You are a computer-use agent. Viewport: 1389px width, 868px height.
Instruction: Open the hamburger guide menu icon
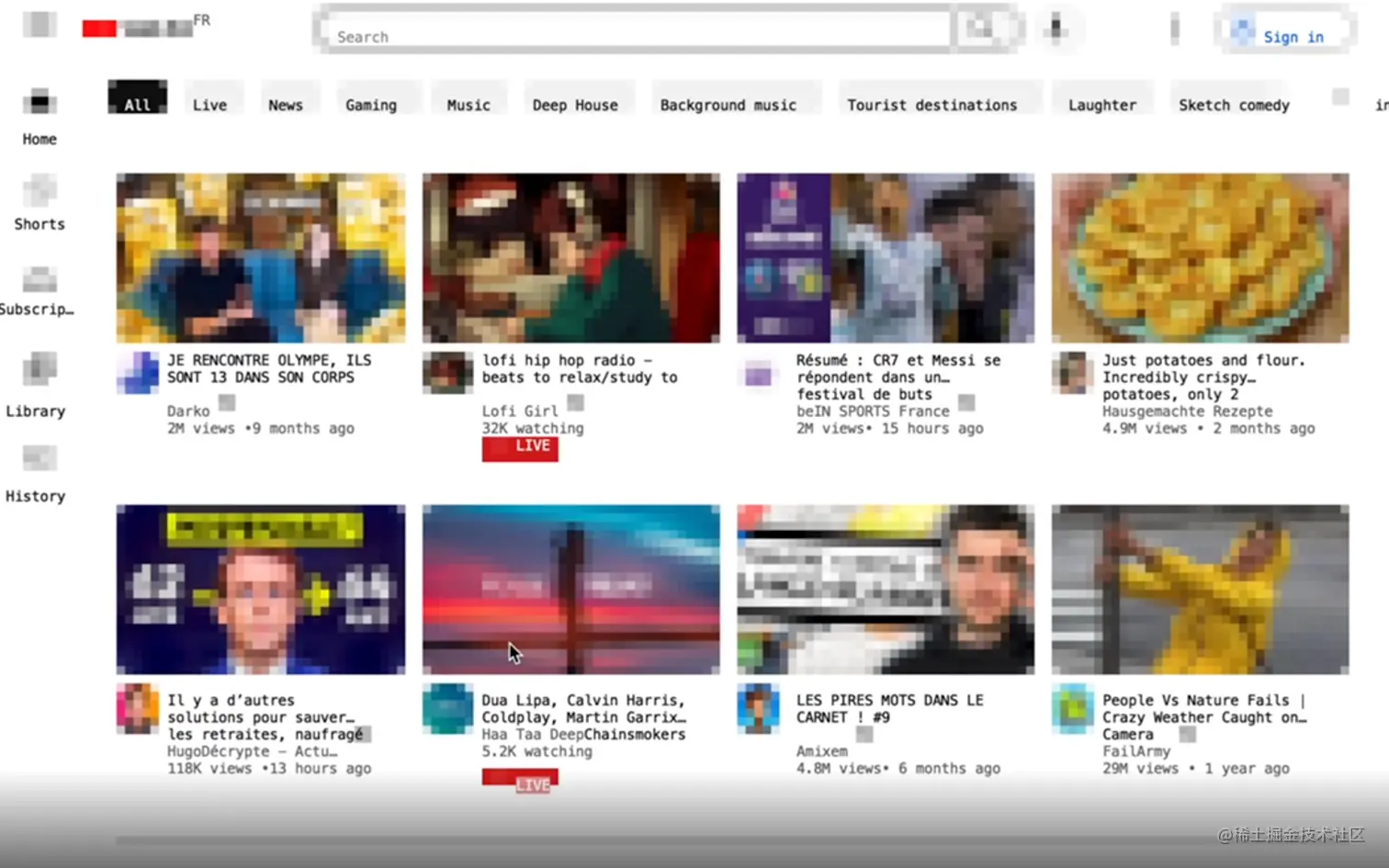[x=40, y=24]
